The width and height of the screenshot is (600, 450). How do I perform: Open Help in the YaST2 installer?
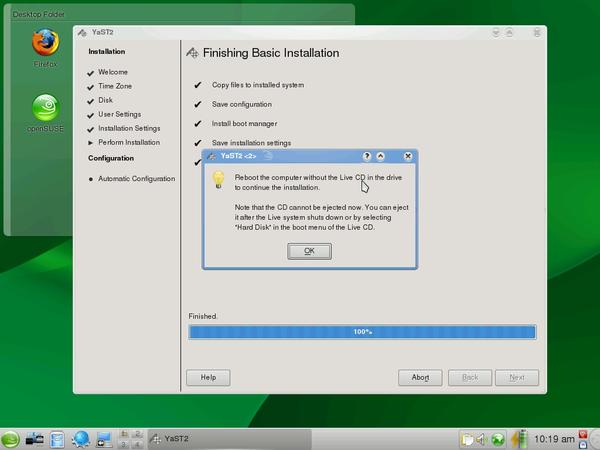pos(208,377)
